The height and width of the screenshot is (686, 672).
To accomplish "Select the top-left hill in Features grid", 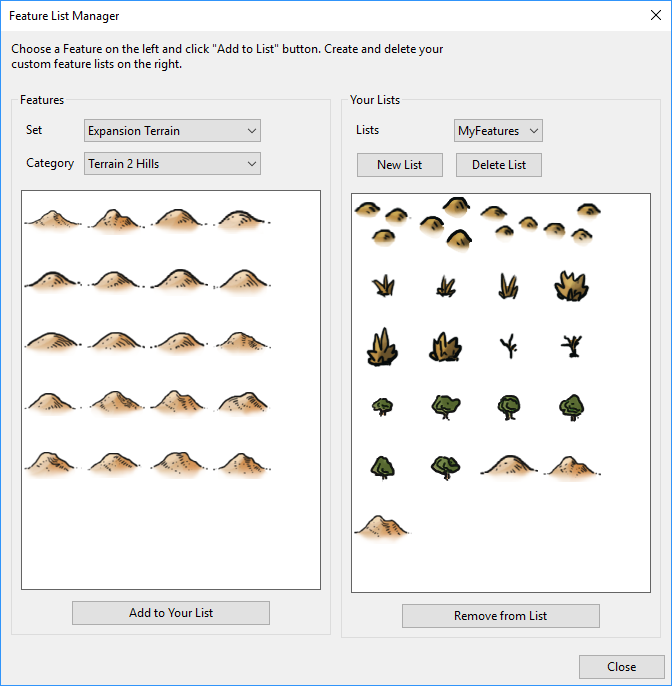I will (x=53, y=219).
